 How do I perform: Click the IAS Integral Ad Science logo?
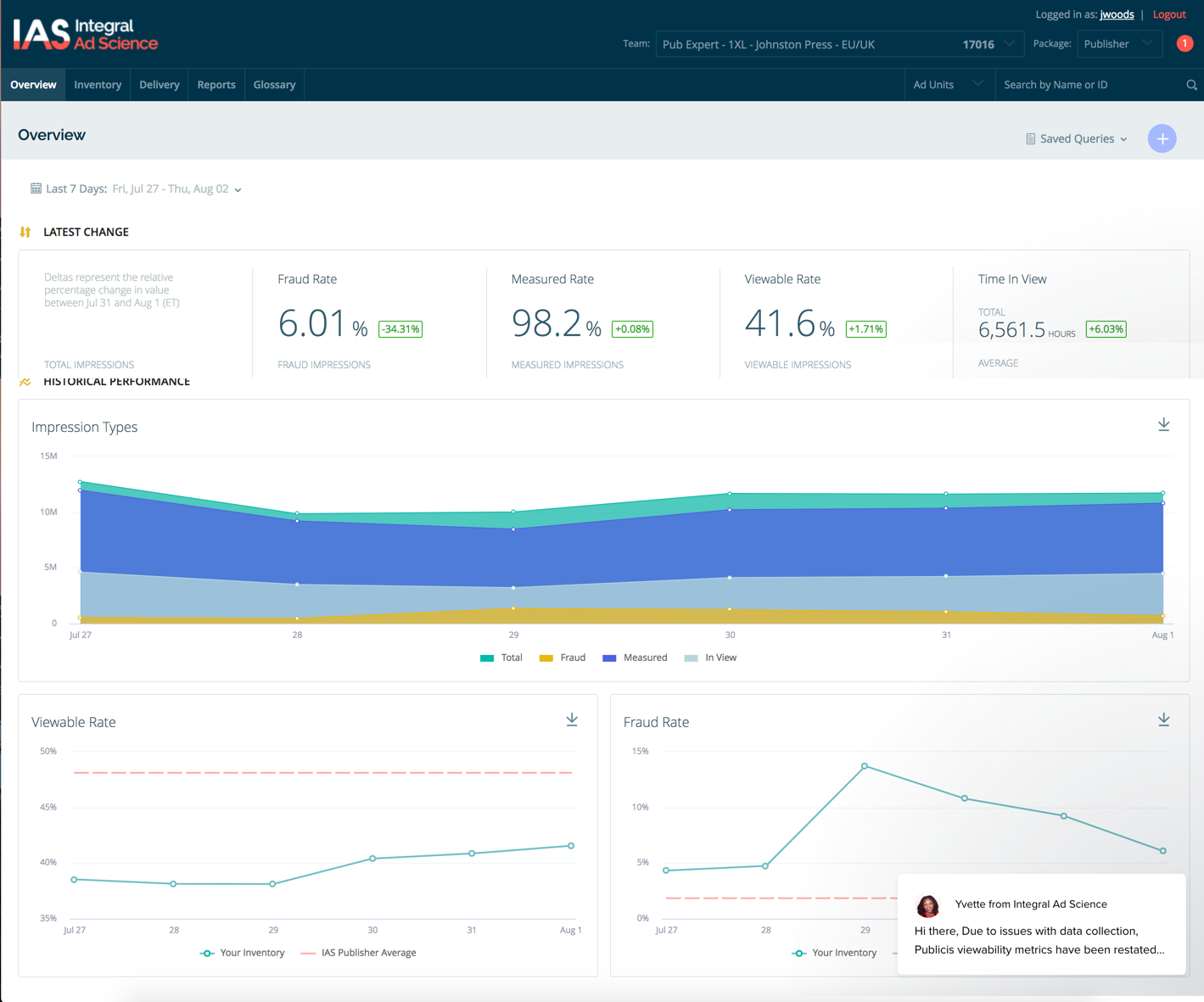86,34
